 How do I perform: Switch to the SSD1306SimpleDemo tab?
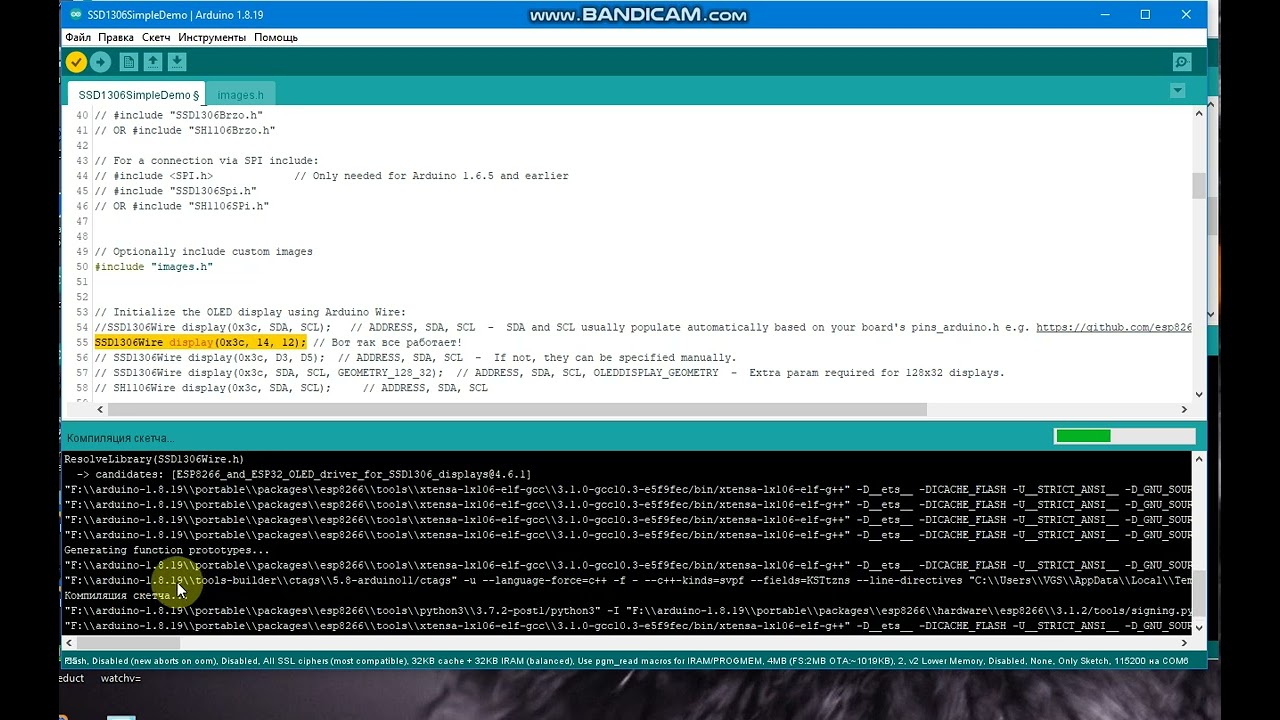pyautogui.click(x=138, y=95)
